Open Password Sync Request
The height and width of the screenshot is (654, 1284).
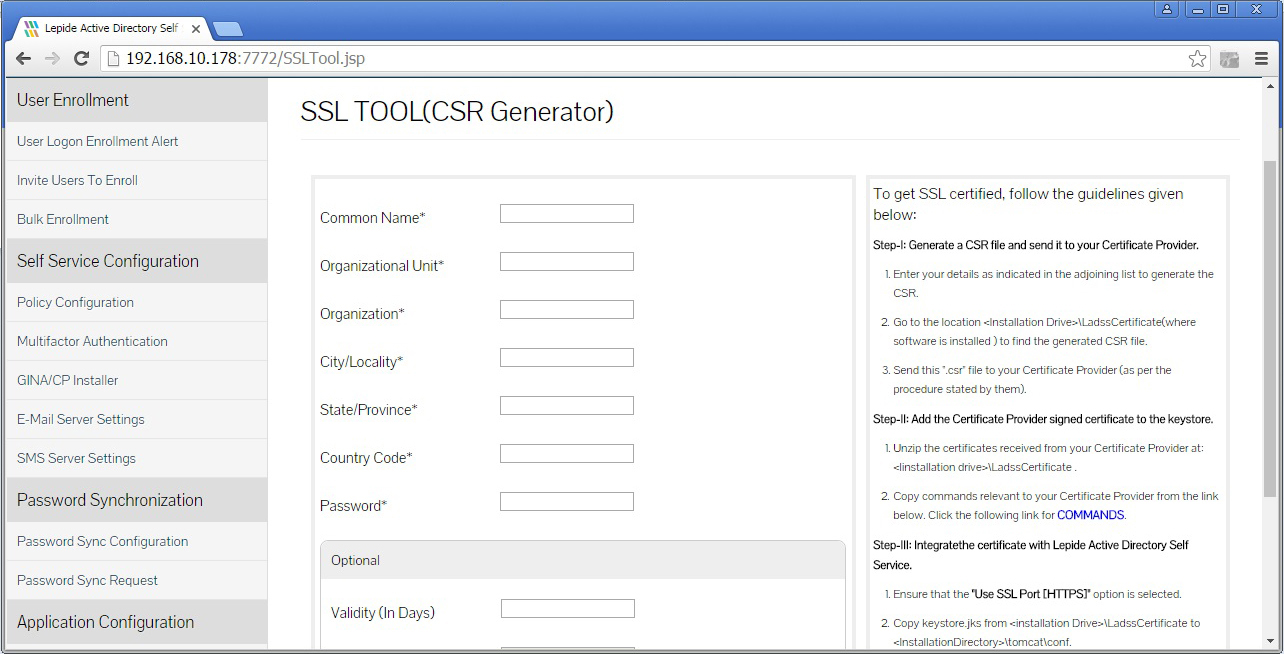click(x=137, y=580)
